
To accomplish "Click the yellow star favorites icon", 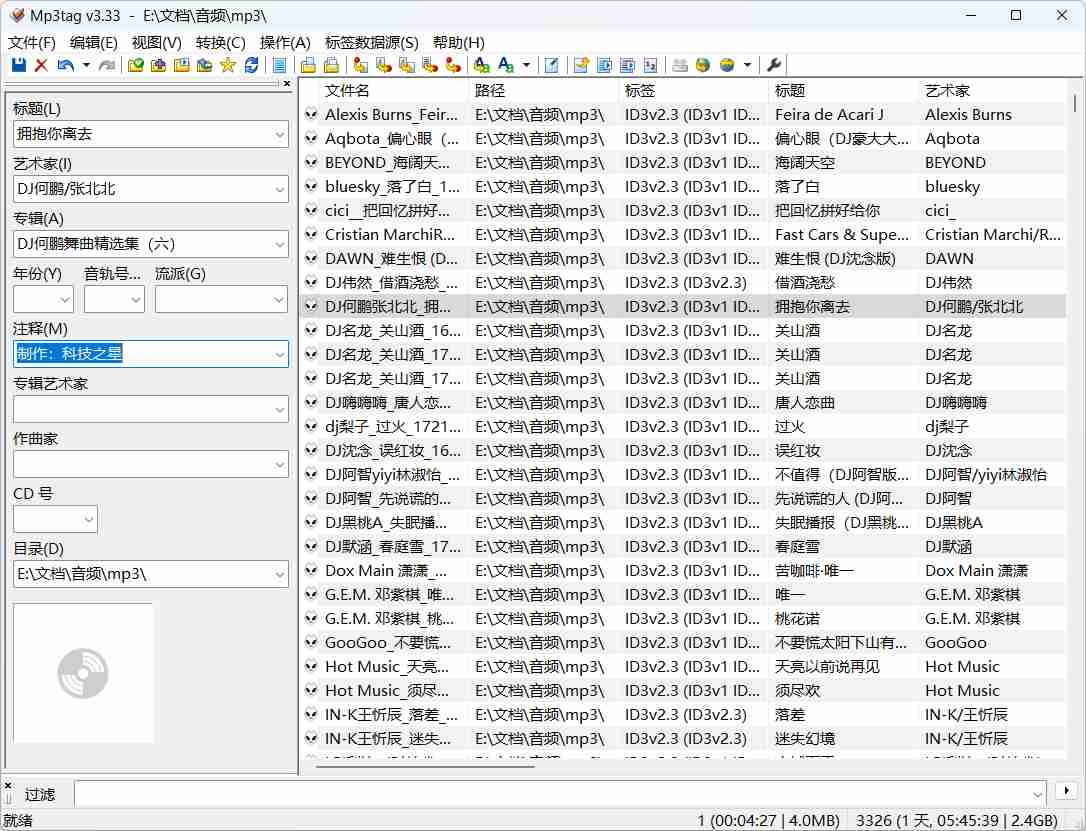I will click(x=227, y=65).
